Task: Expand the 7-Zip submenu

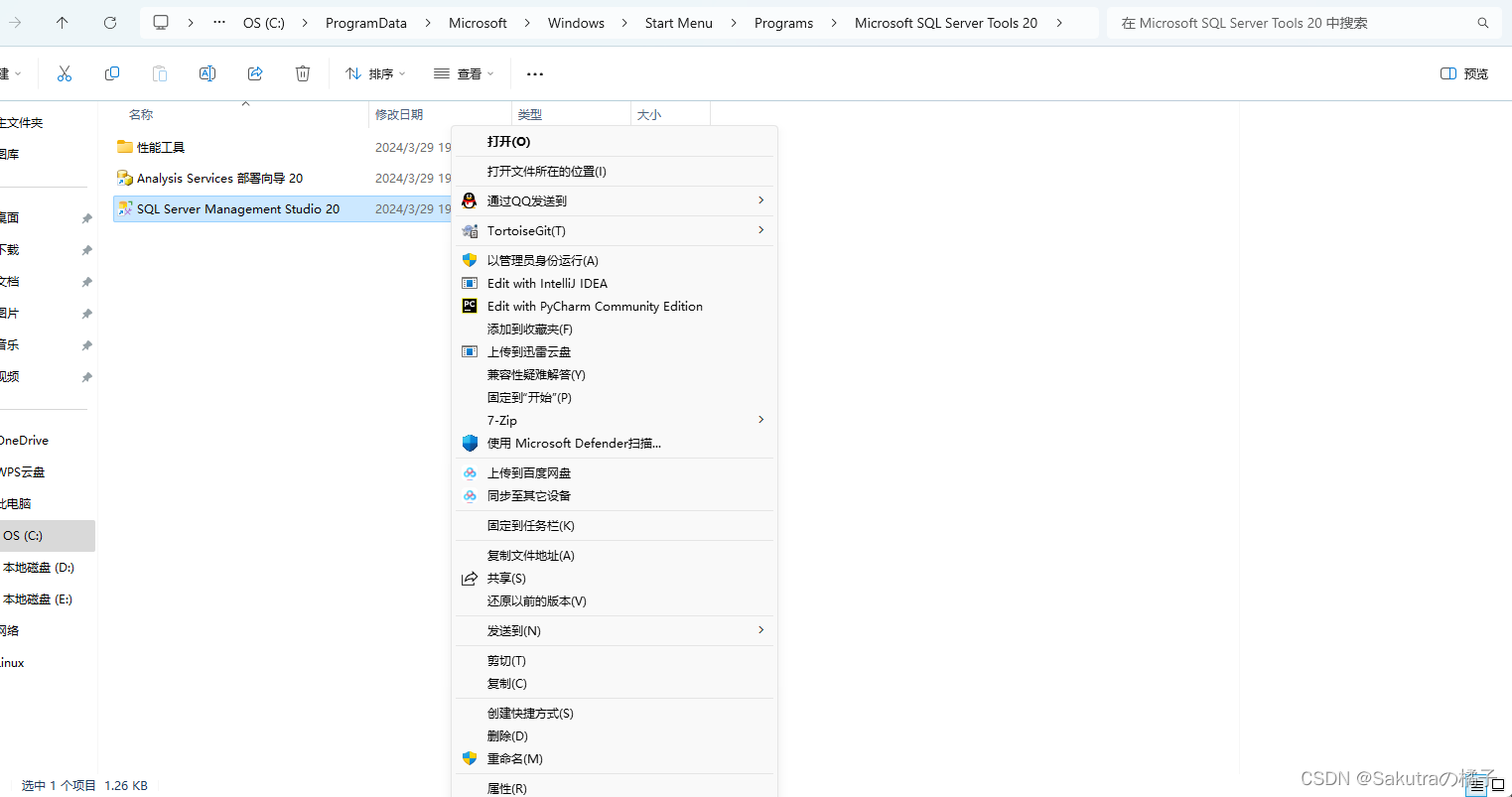Action: [x=761, y=420]
